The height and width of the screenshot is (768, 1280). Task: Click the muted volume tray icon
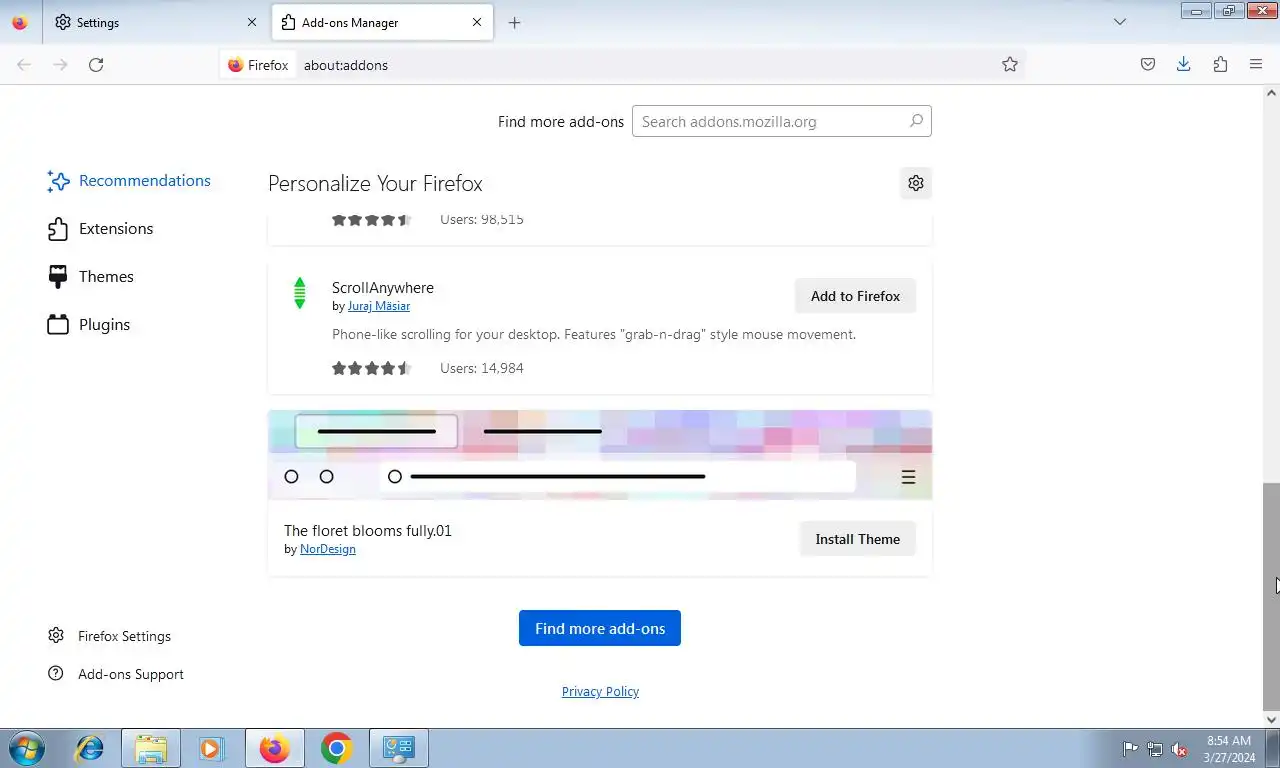[x=1179, y=749]
